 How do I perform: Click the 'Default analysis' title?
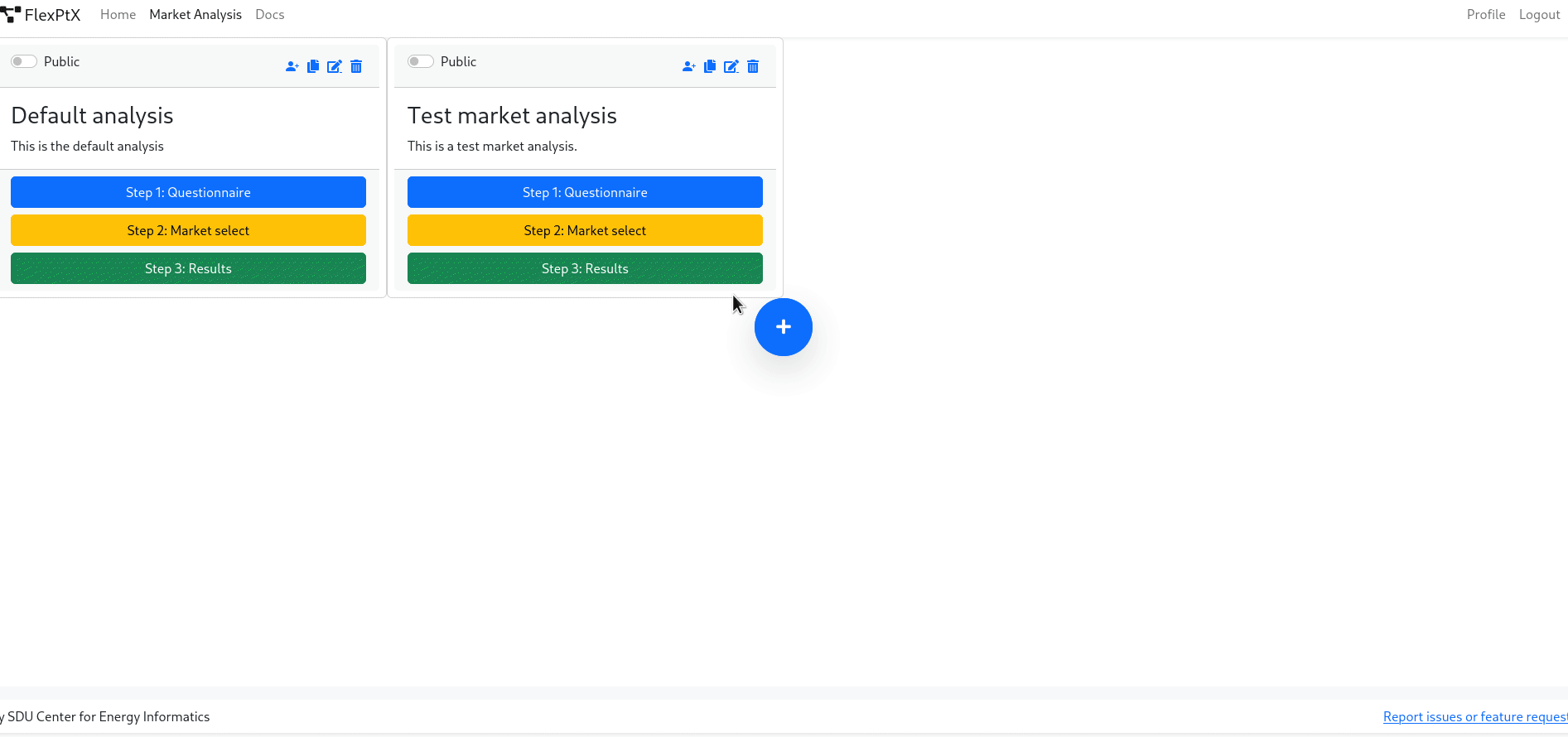point(92,115)
